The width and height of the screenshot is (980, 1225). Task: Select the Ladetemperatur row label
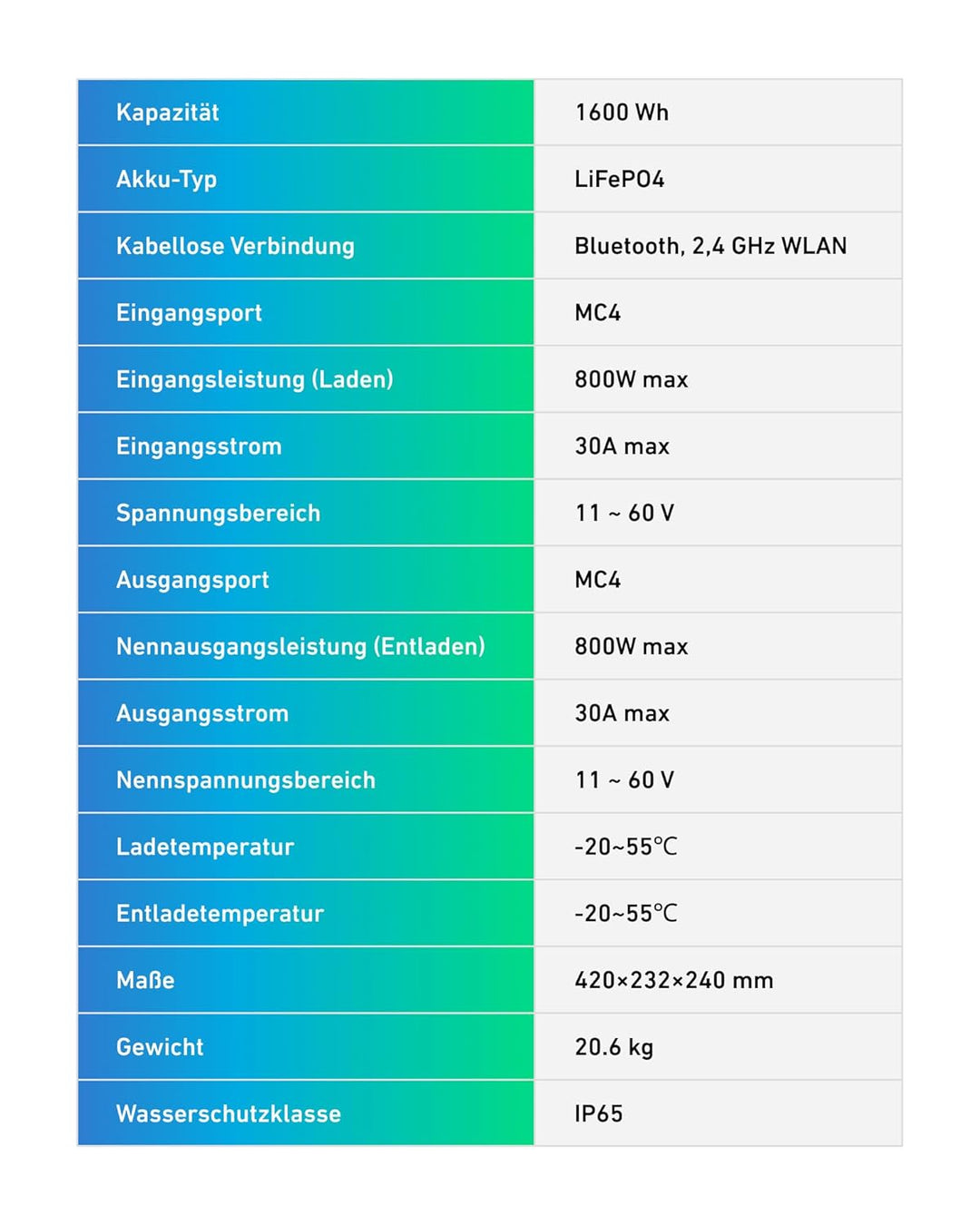click(x=205, y=847)
